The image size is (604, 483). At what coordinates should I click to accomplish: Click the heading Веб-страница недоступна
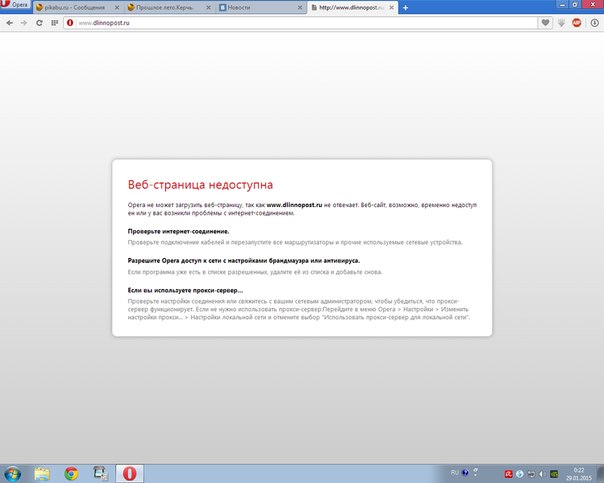tap(200, 184)
